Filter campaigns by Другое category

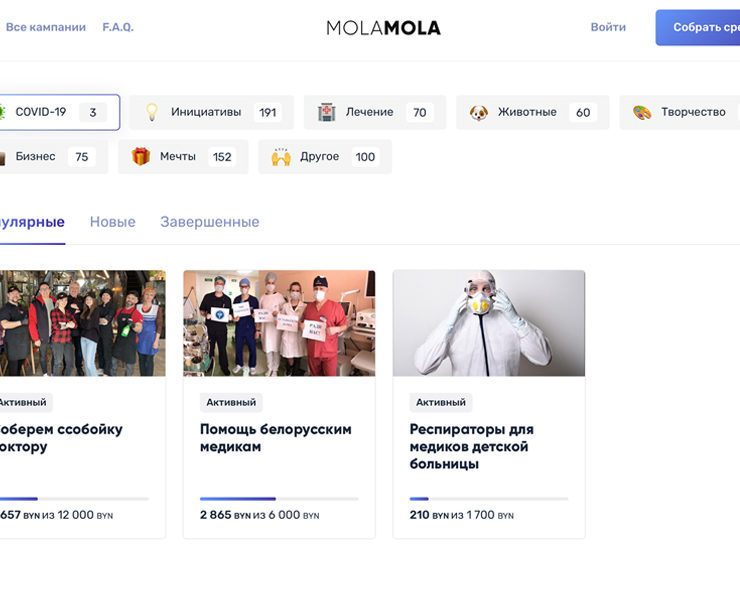click(x=325, y=157)
